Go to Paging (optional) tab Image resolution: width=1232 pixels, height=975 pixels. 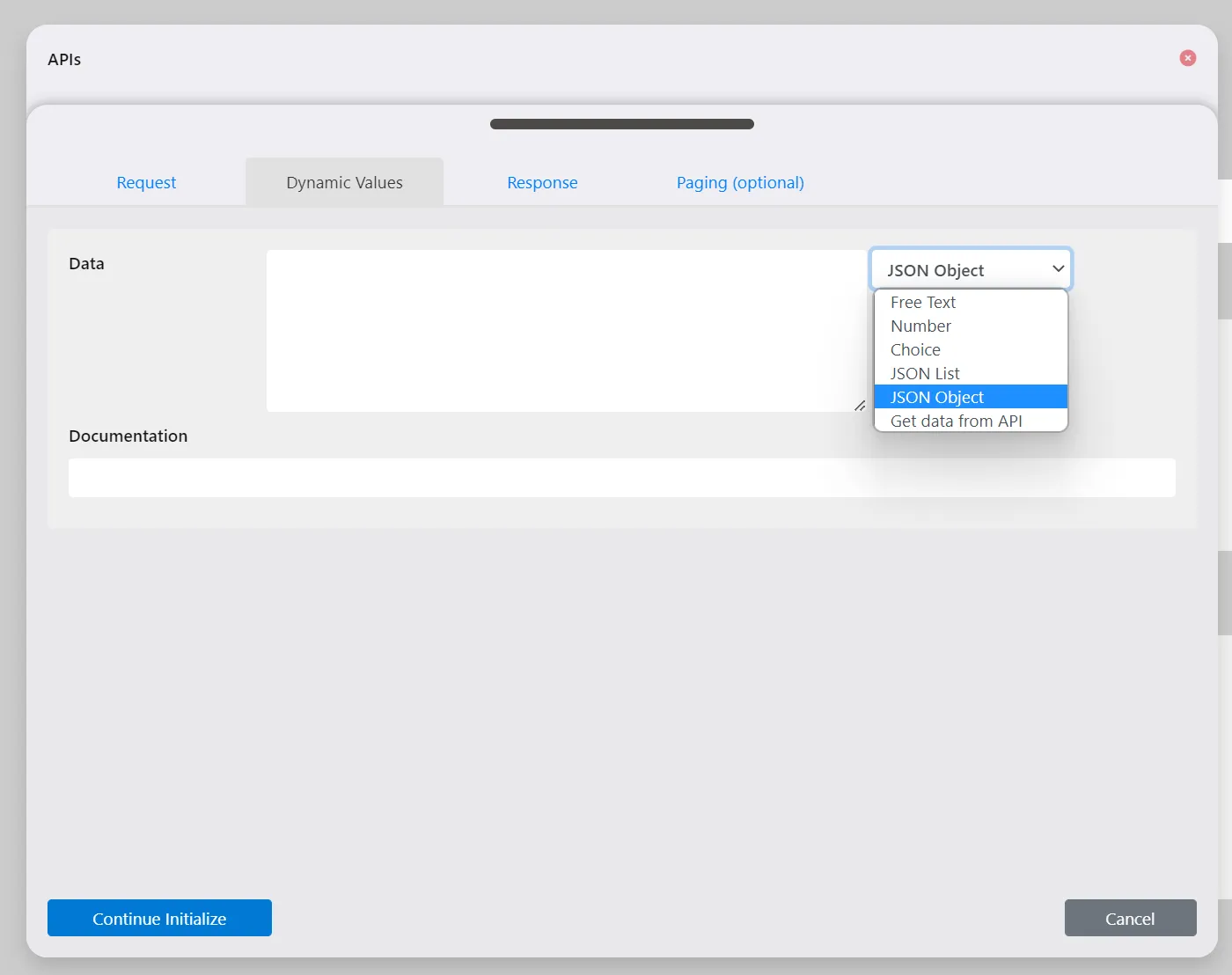coord(740,182)
